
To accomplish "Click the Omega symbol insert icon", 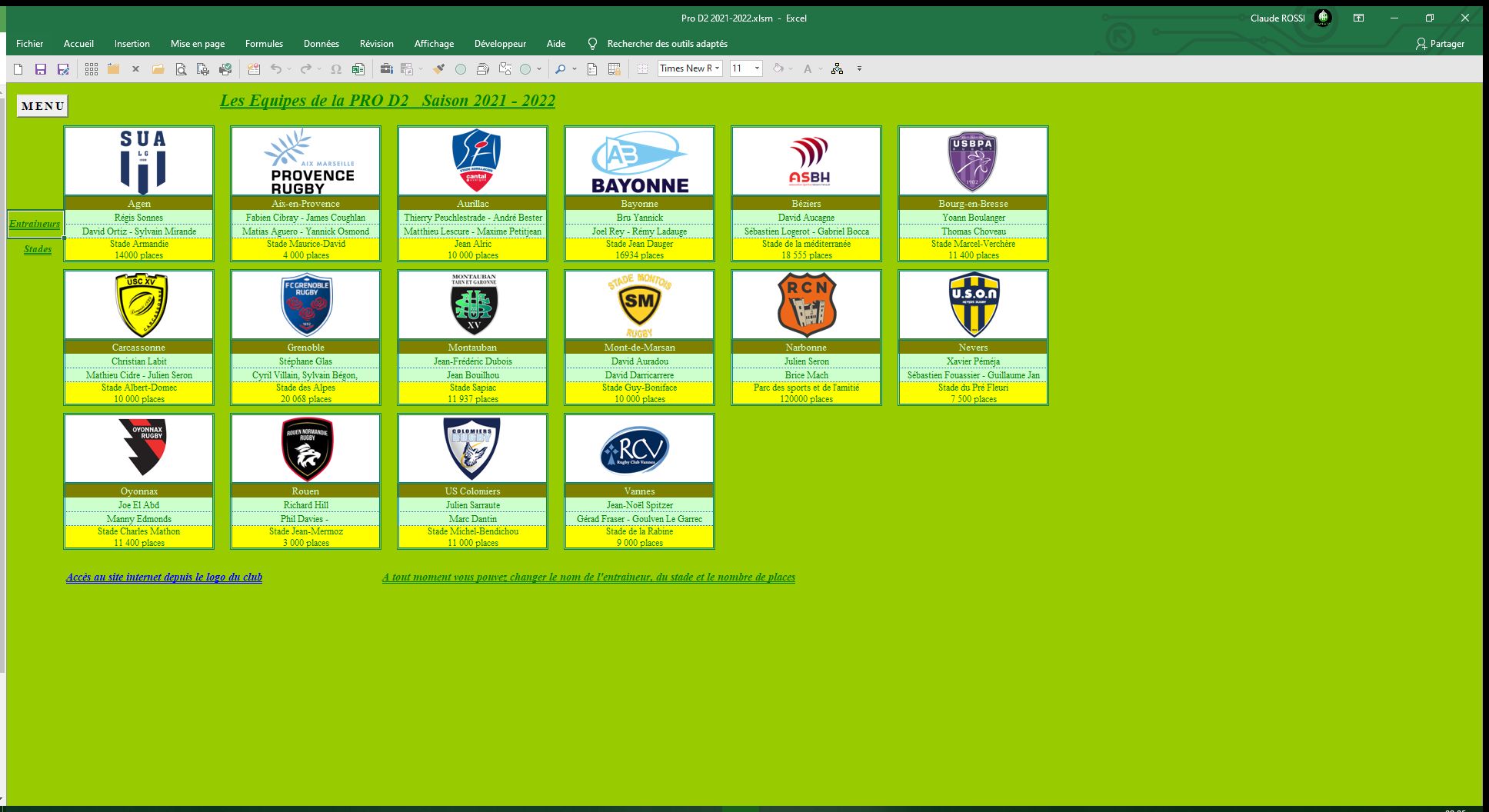I will pos(336,69).
